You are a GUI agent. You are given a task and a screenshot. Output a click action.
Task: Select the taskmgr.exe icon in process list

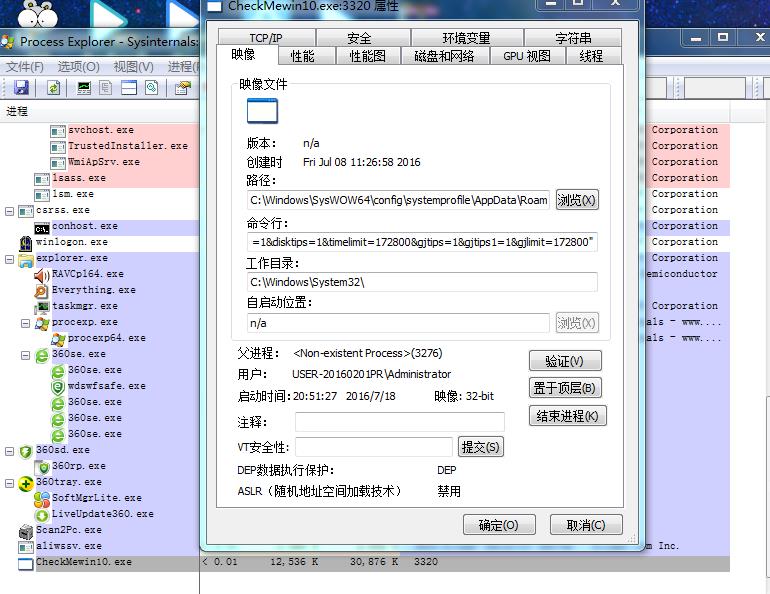coord(42,307)
